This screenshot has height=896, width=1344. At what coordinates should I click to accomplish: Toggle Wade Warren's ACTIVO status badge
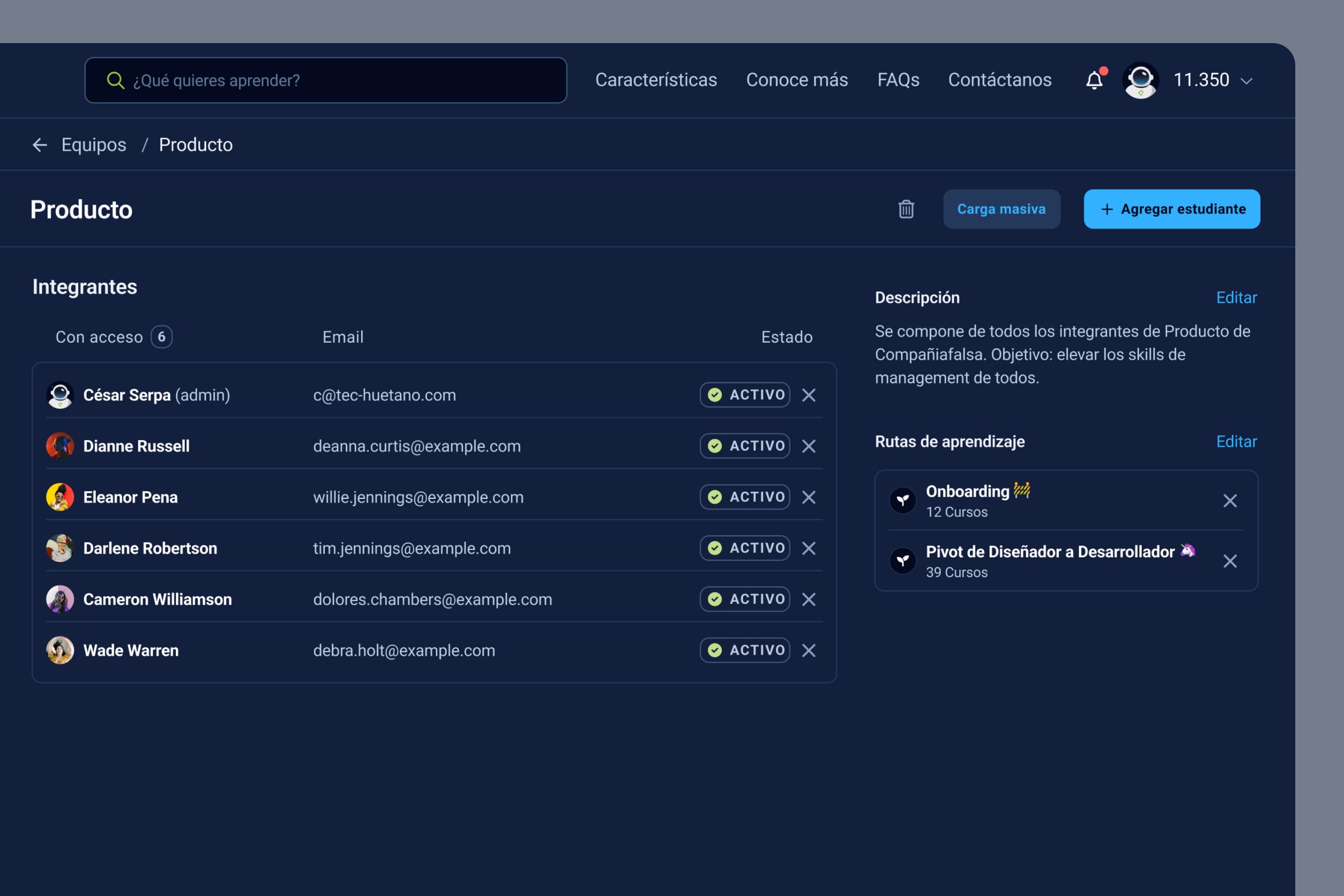[x=745, y=650]
